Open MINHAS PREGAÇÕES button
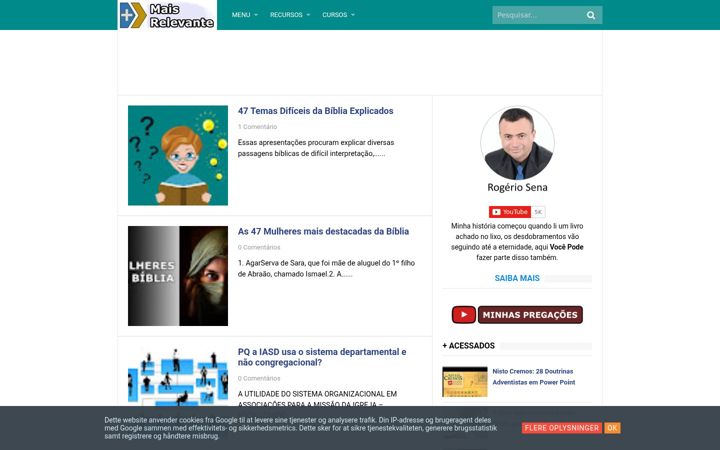The height and width of the screenshot is (450, 720). (x=530, y=315)
